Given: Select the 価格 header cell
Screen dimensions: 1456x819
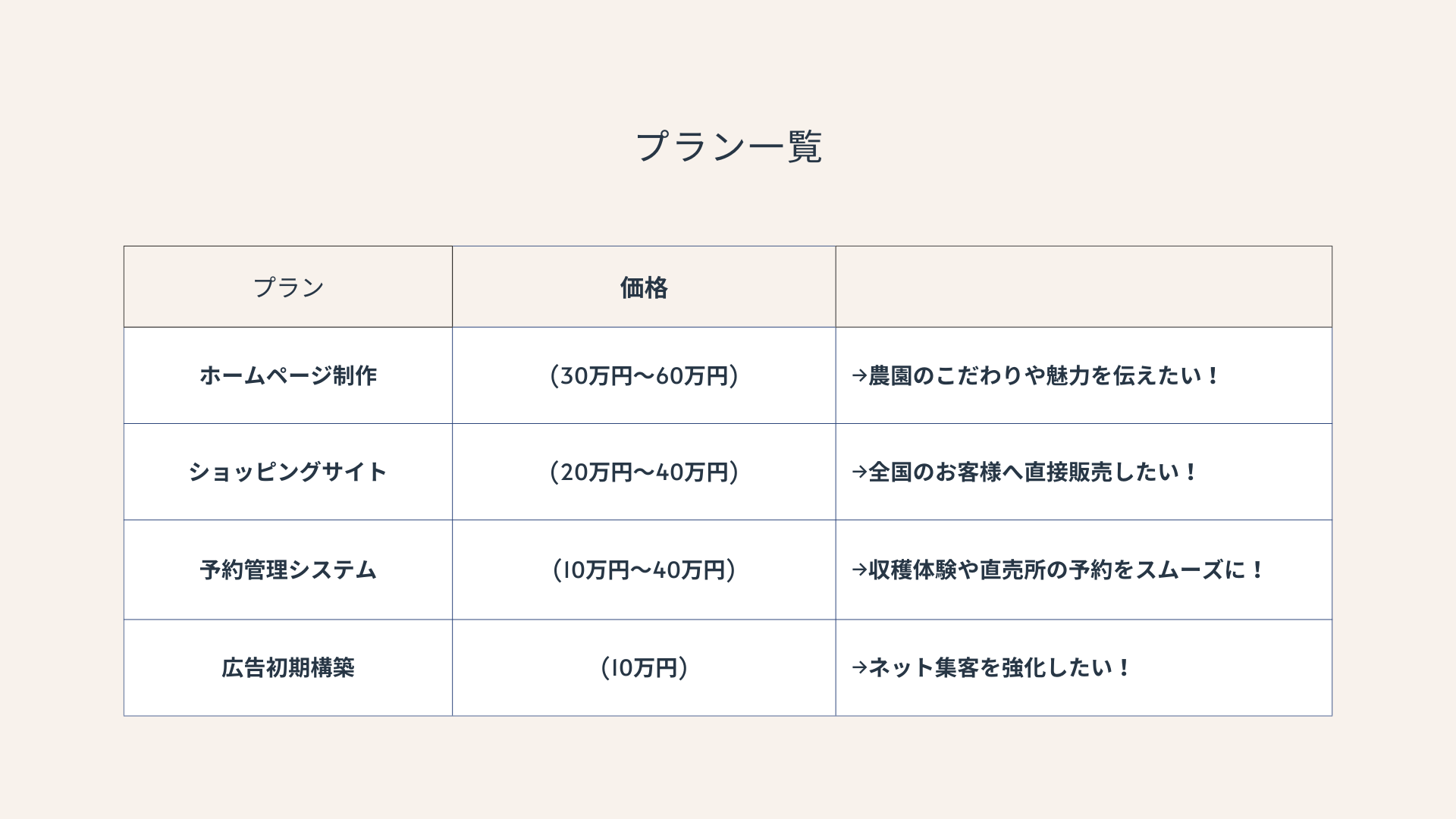Looking at the screenshot, I should [x=644, y=288].
